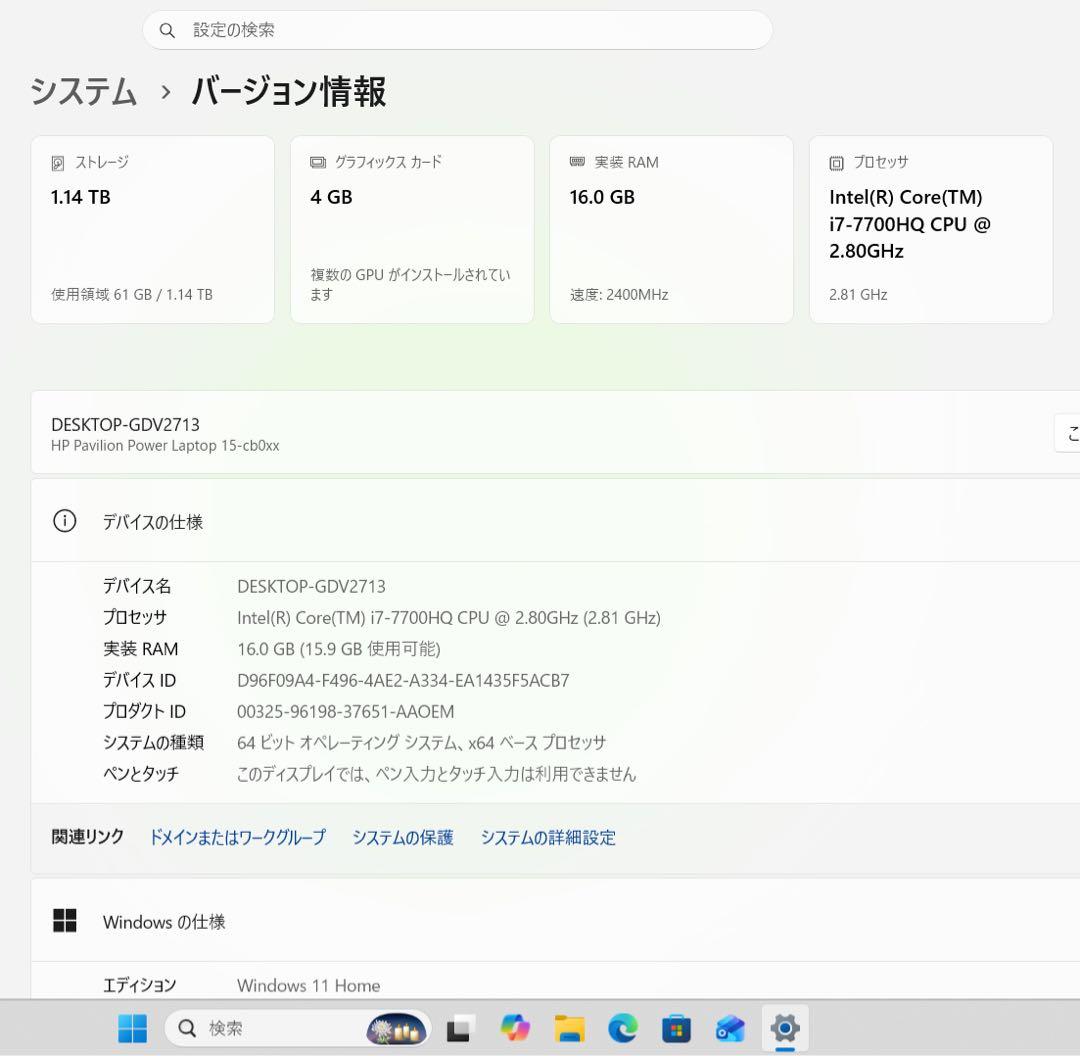
Task: Collapse the Windows の仕様 section header
Action: point(555,920)
